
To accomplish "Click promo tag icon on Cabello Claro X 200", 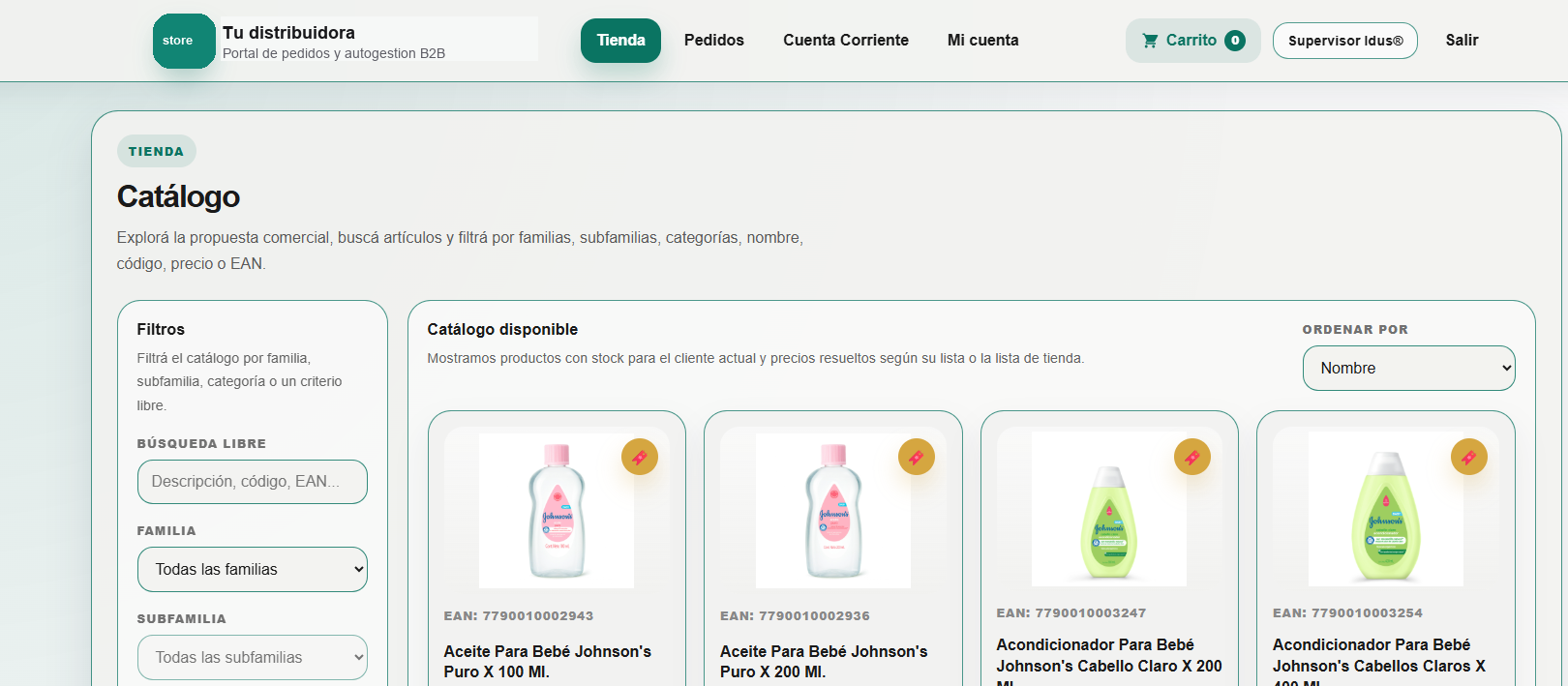I will (1192, 457).
